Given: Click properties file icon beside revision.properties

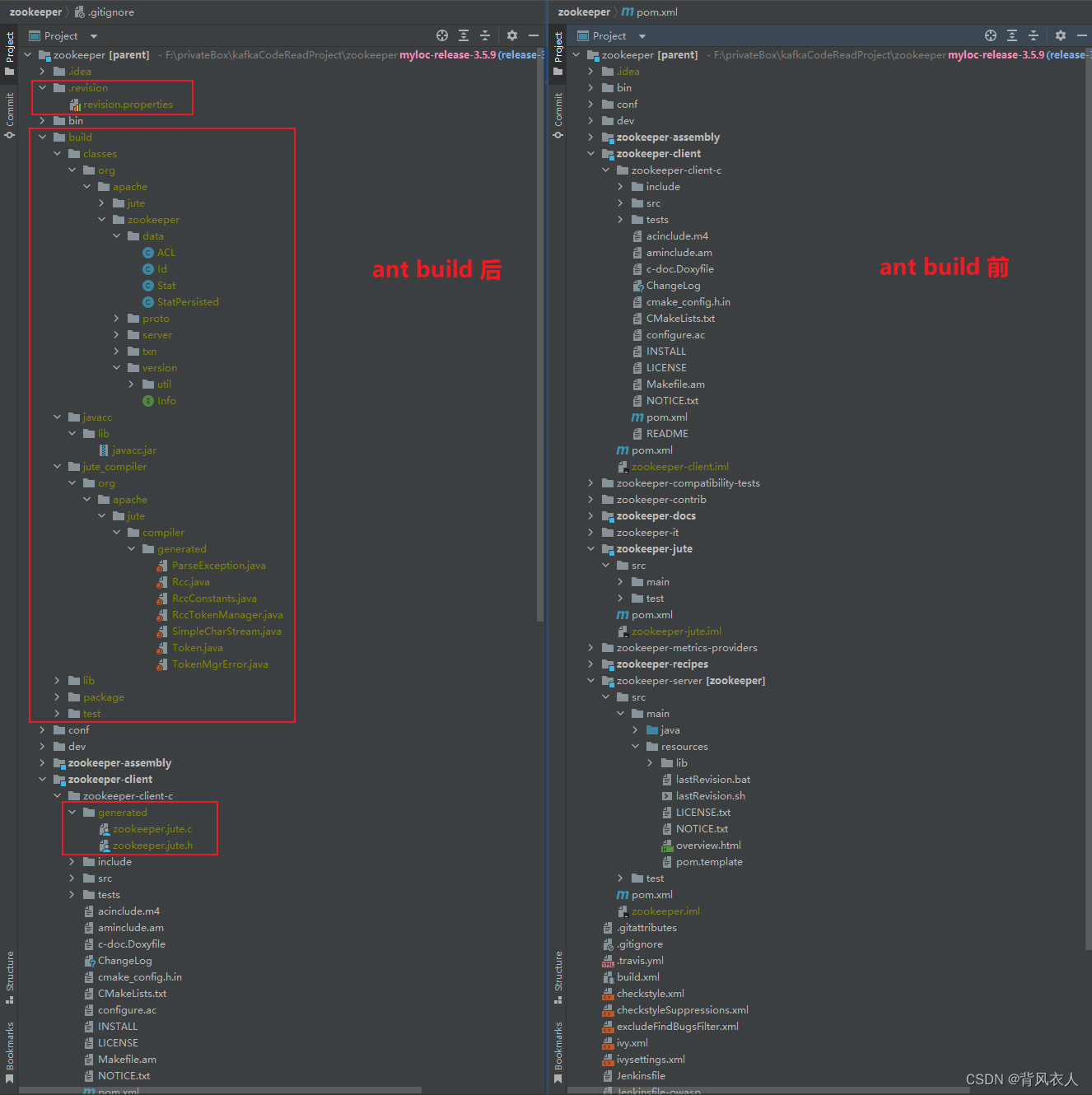Looking at the screenshot, I should click(x=74, y=105).
